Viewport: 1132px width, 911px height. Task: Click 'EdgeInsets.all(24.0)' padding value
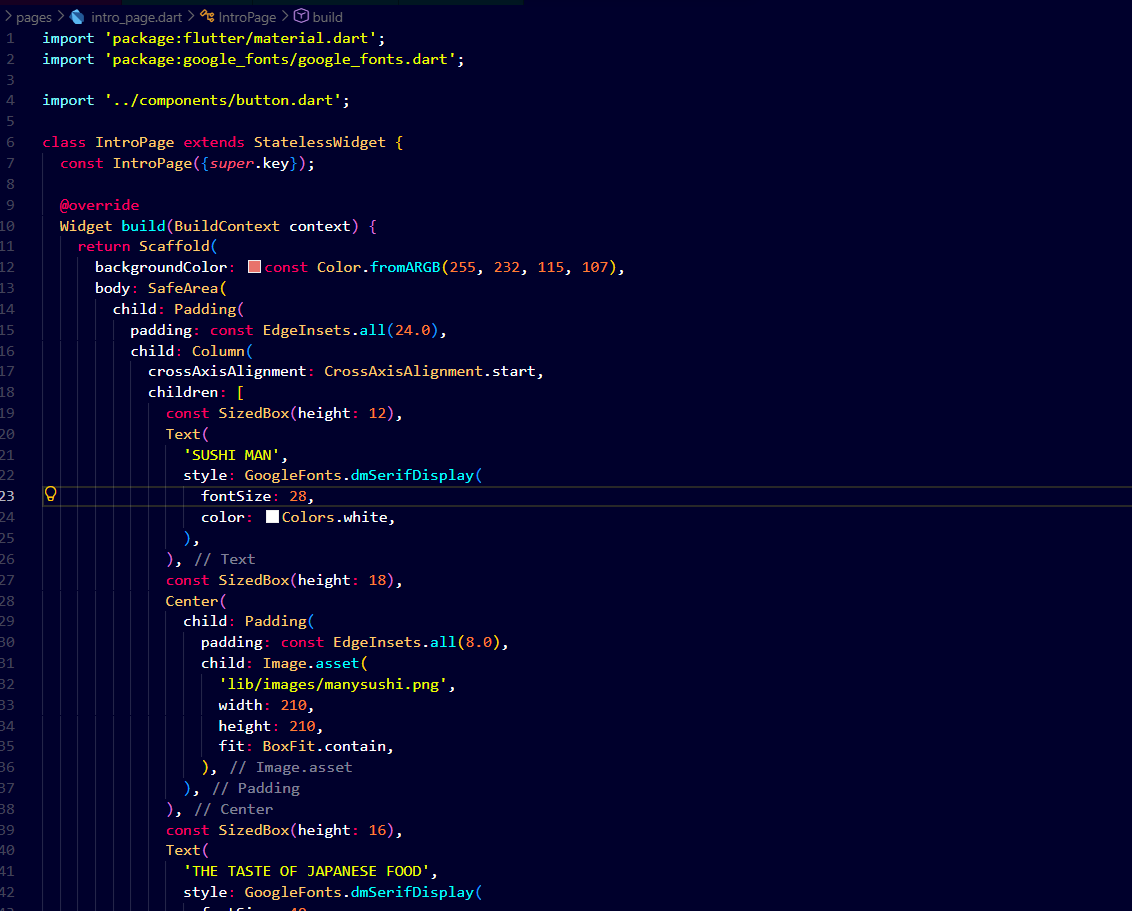click(350, 330)
